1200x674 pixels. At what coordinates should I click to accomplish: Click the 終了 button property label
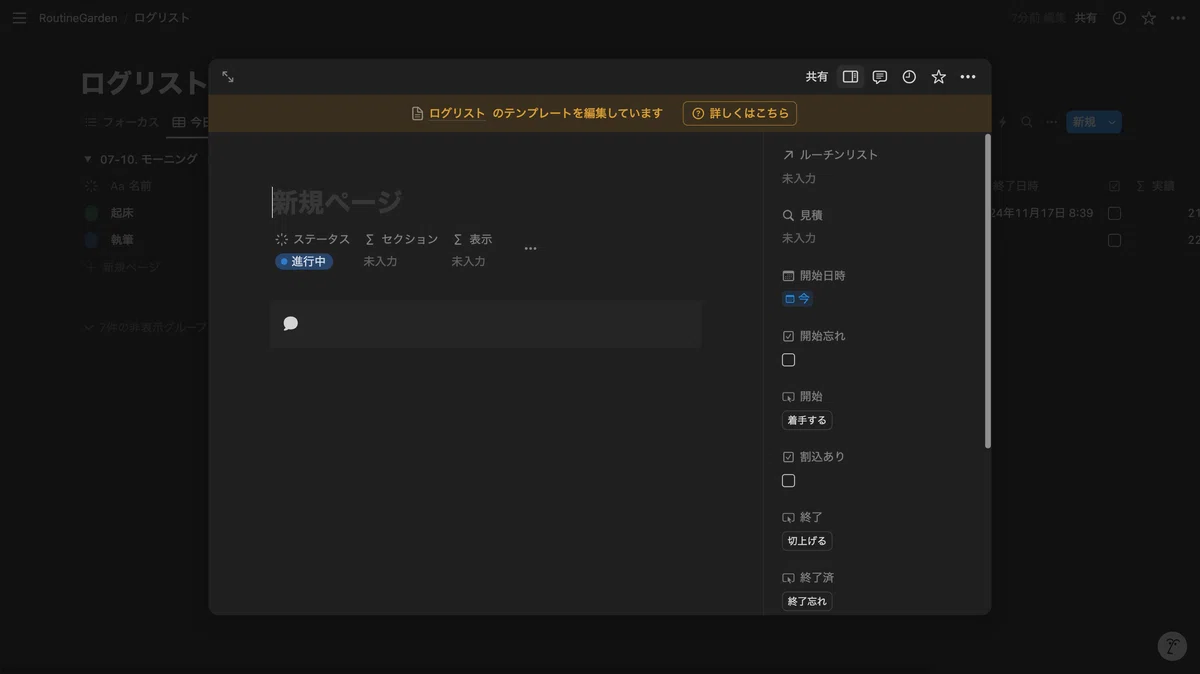(803, 518)
